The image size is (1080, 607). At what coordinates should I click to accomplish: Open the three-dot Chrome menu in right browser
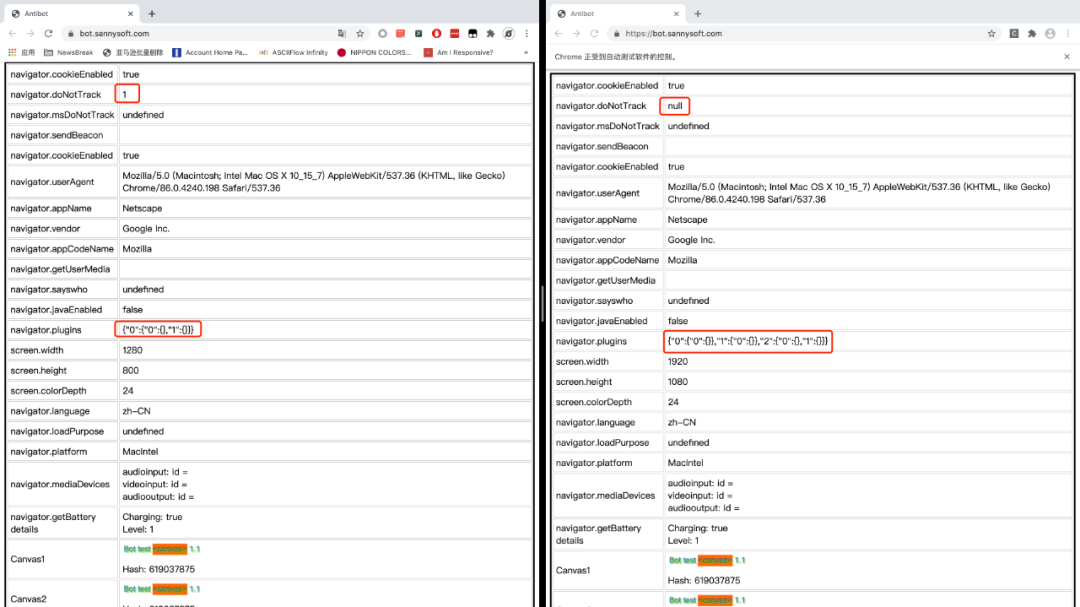click(1068, 33)
